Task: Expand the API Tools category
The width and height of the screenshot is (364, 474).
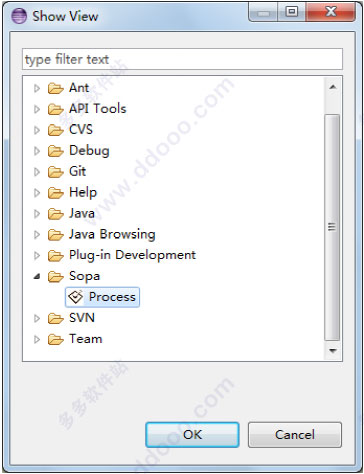Action: (37, 109)
